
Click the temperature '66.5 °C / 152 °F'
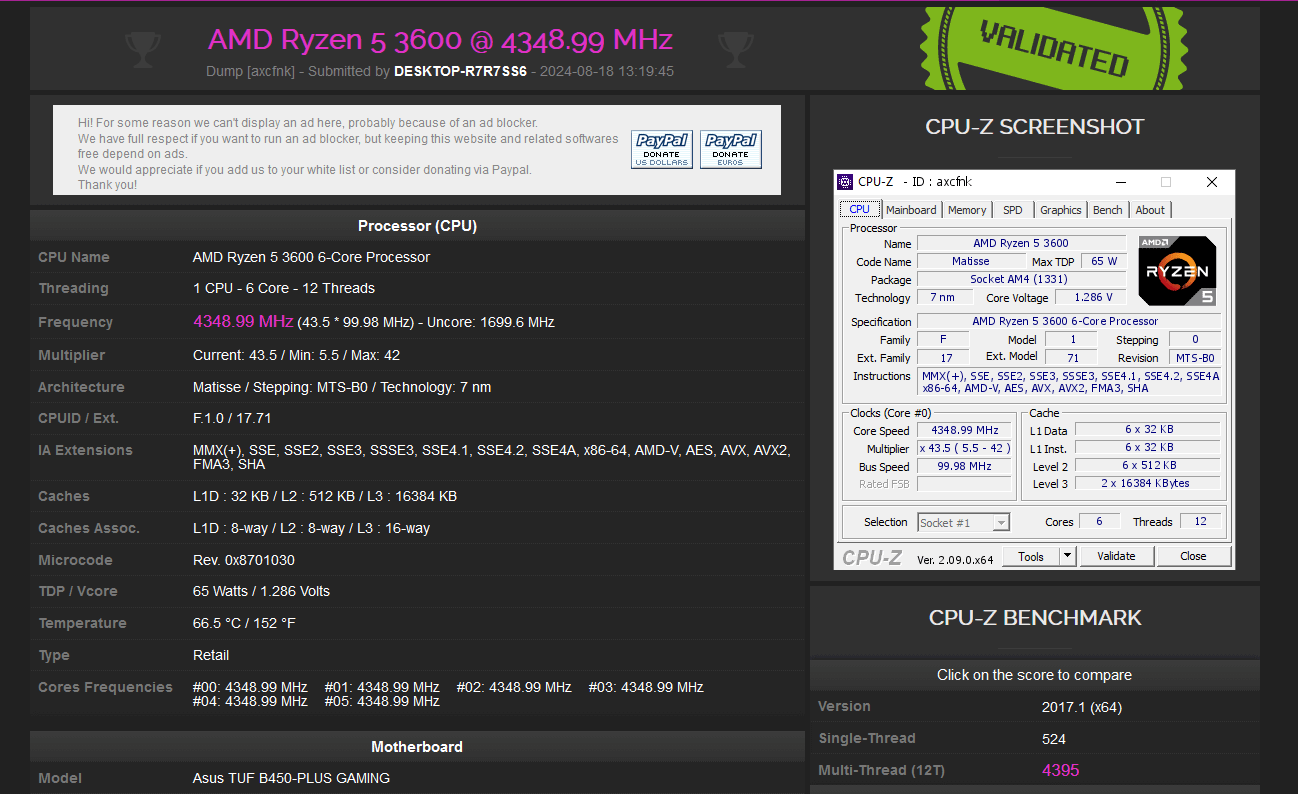(246, 623)
